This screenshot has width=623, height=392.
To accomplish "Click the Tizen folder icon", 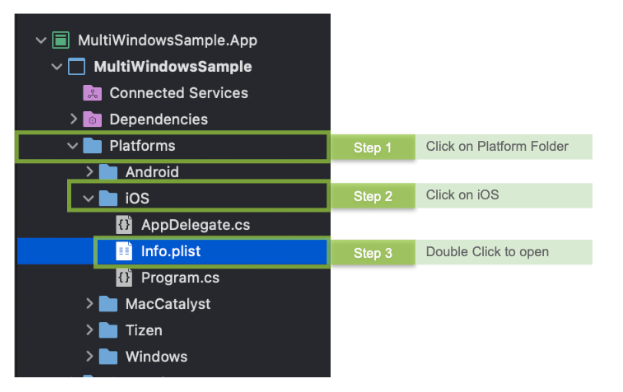I will [108, 330].
